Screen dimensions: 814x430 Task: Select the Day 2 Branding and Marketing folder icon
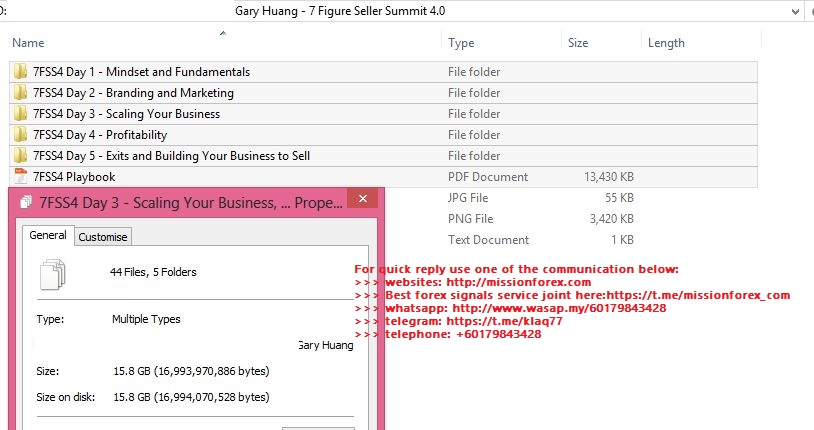pos(20,92)
